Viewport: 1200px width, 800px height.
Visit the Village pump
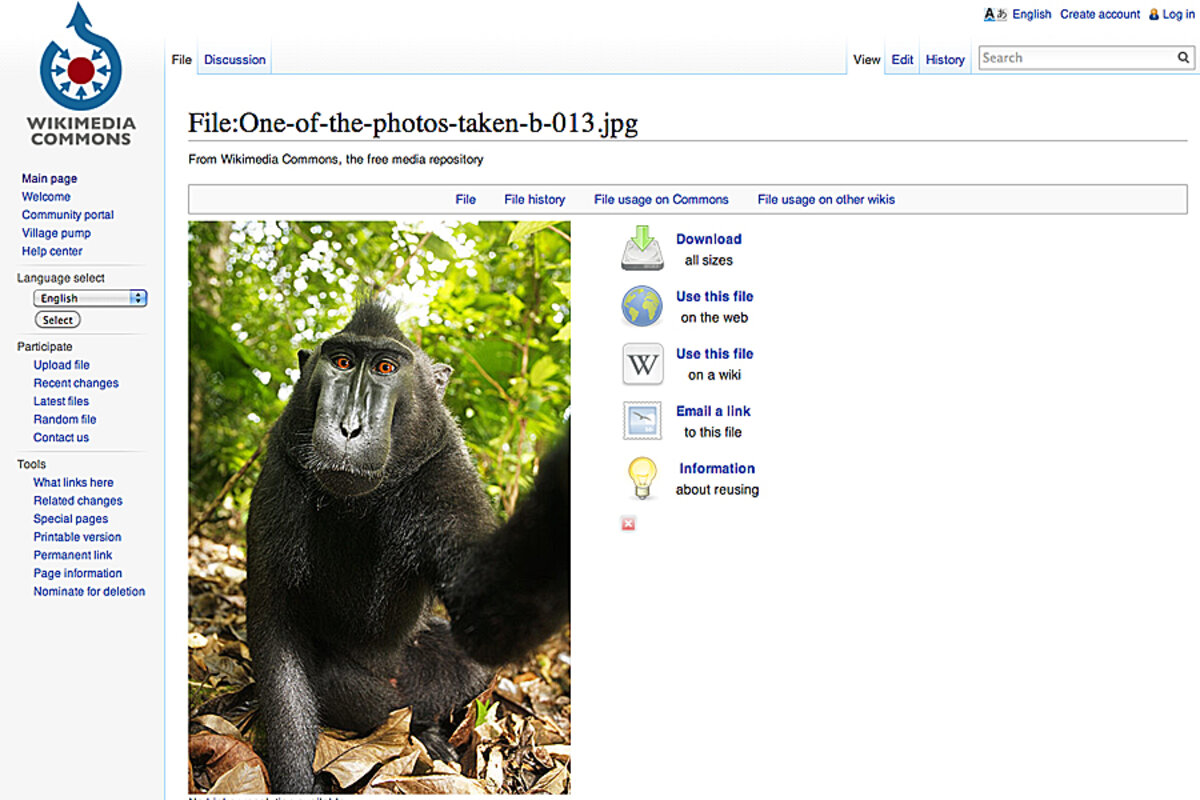[x=56, y=233]
